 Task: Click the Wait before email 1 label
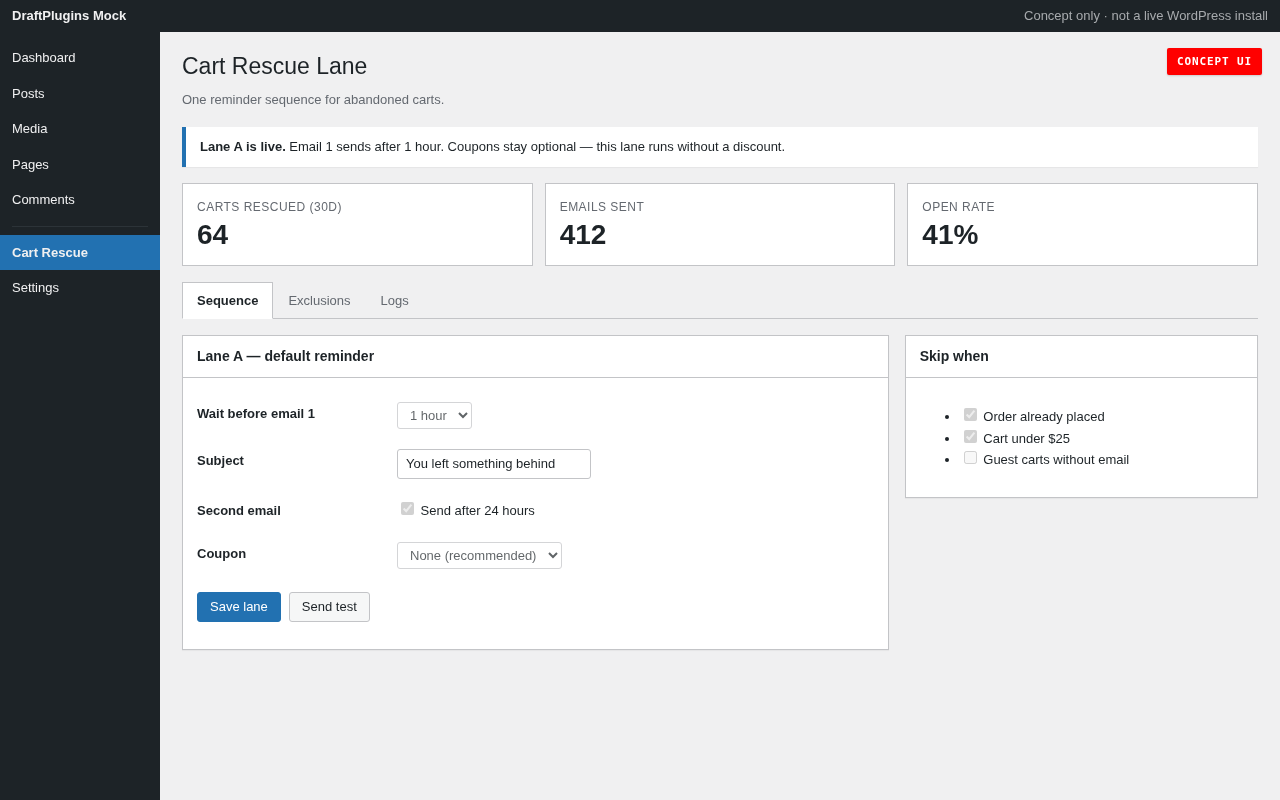tap(256, 414)
